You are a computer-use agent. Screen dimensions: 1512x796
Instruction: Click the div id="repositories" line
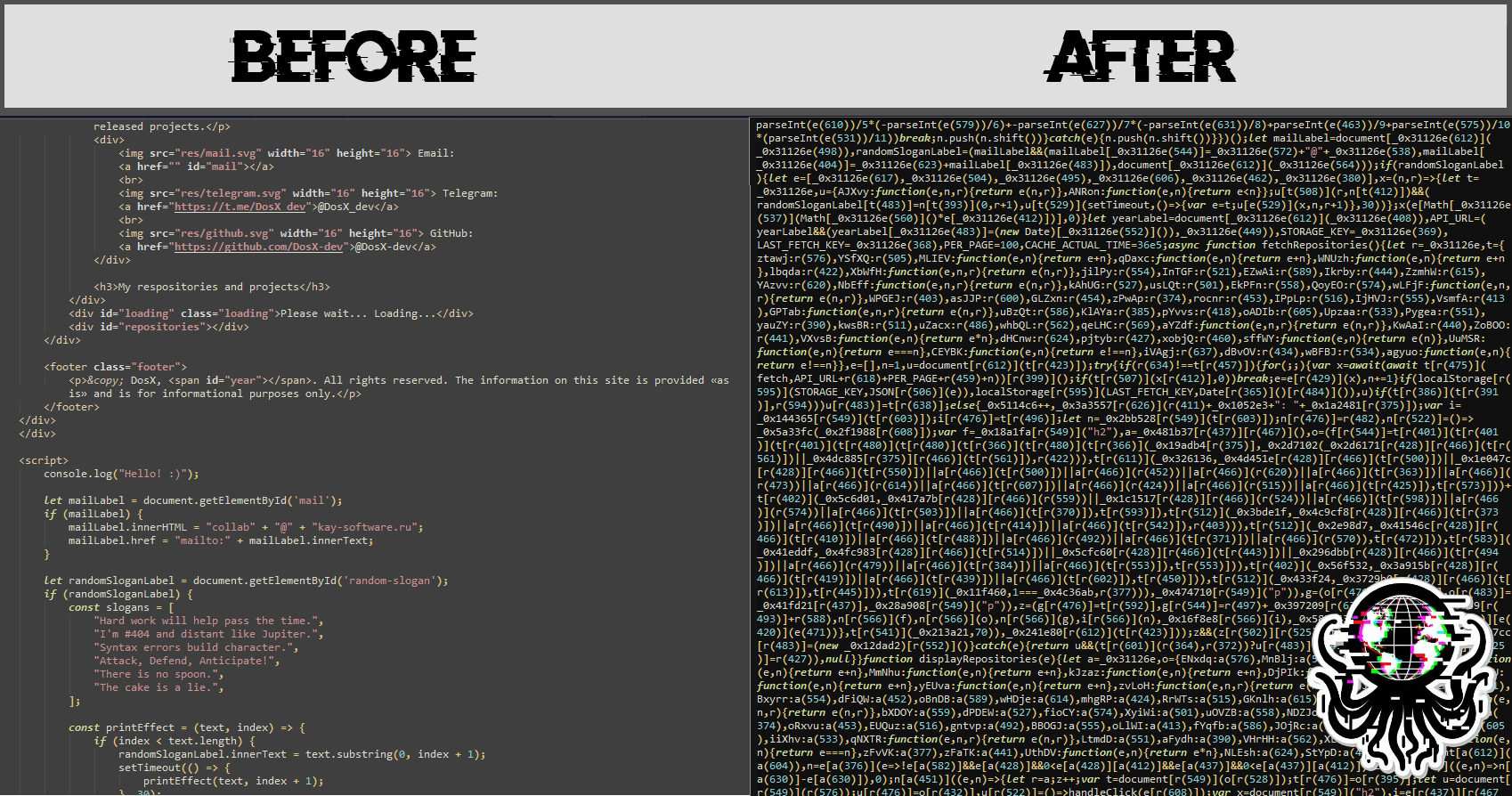[159, 327]
